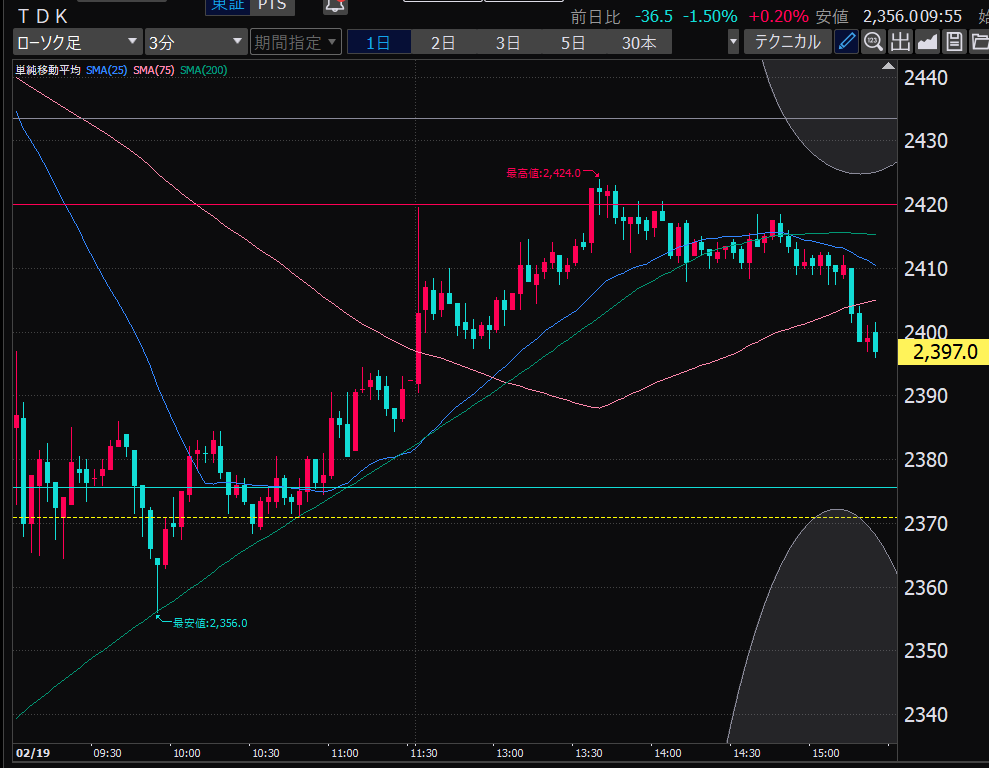The width and height of the screenshot is (989, 768).
Task: Click the open folder icon
Action: click(978, 42)
